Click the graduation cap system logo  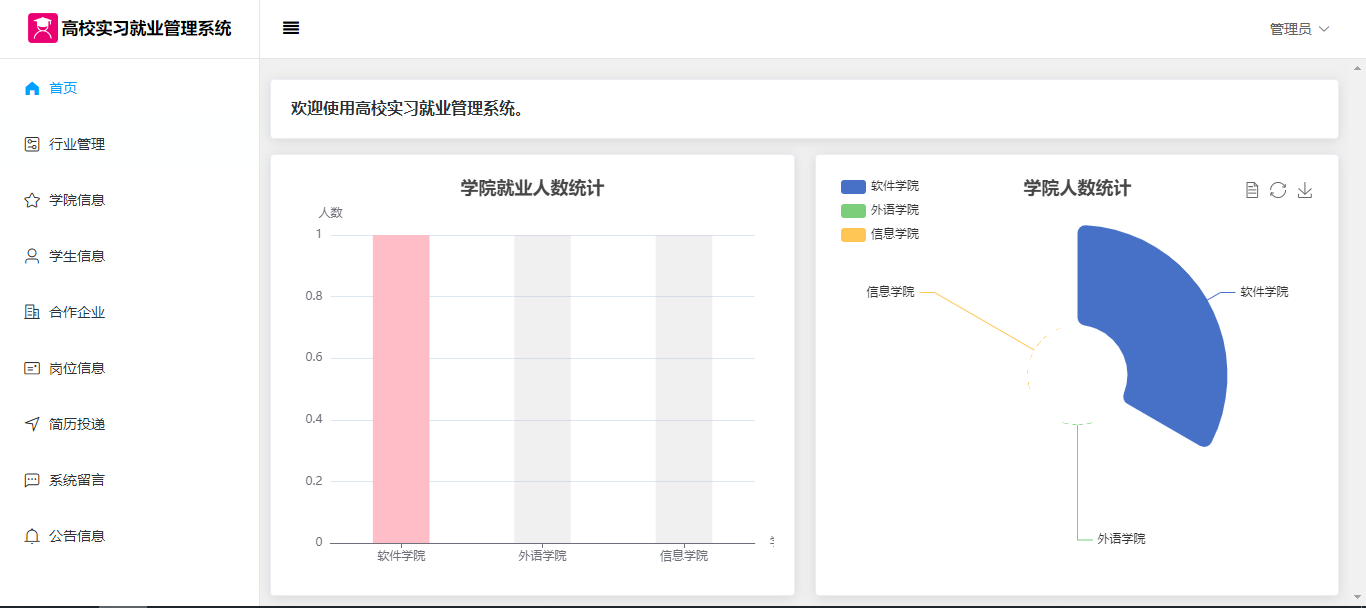point(42,28)
